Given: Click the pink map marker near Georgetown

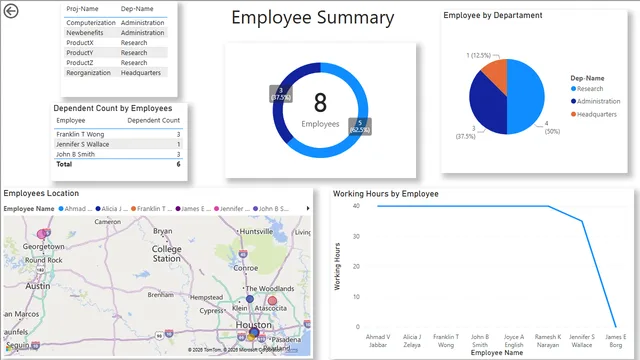Looking at the screenshot, I should pyautogui.click(x=42, y=234).
